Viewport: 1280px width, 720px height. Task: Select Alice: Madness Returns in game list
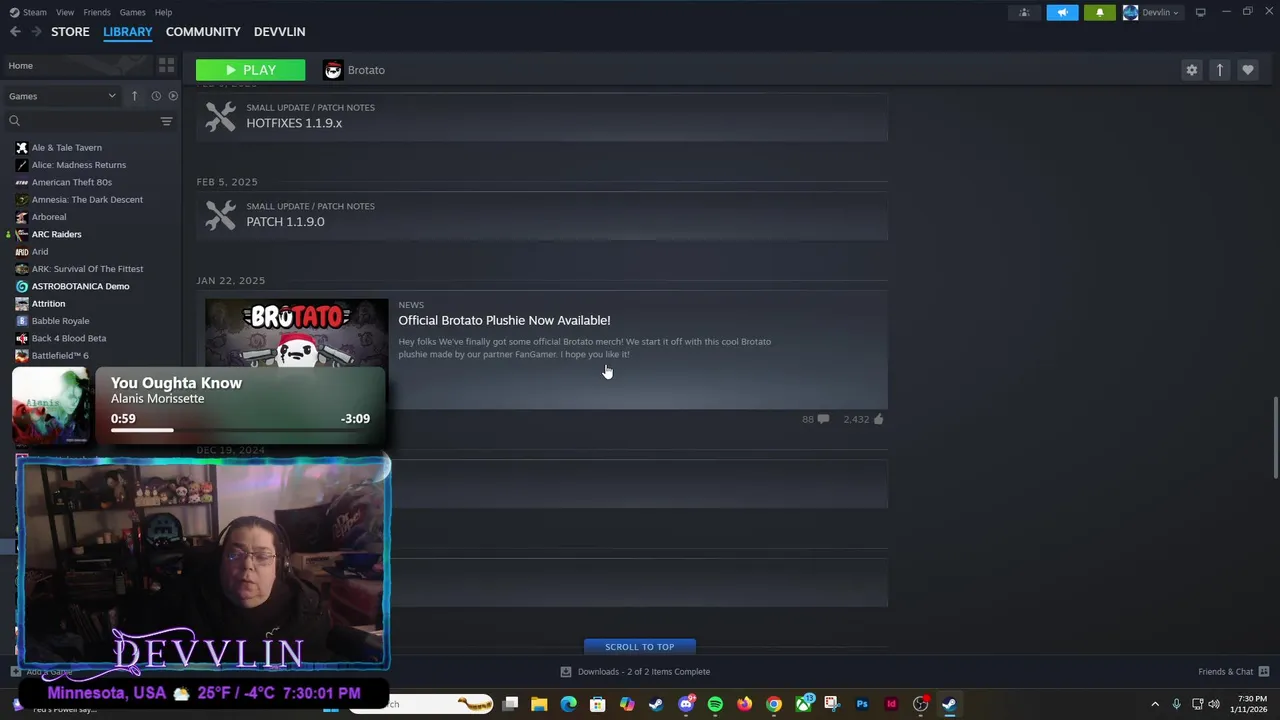[x=78, y=165]
